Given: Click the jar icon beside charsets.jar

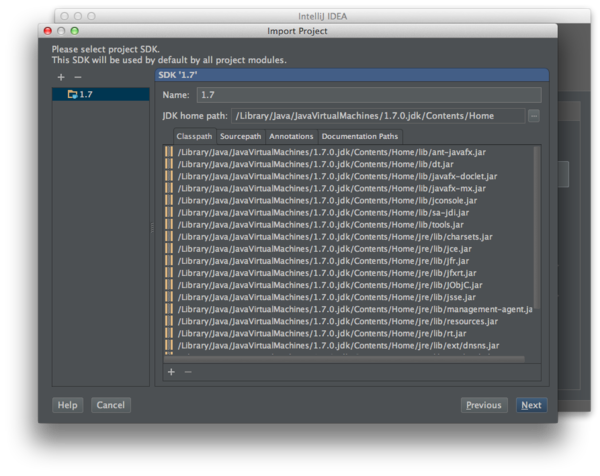Looking at the screenshot, I should pyautogui.click(x=169, y=236).
